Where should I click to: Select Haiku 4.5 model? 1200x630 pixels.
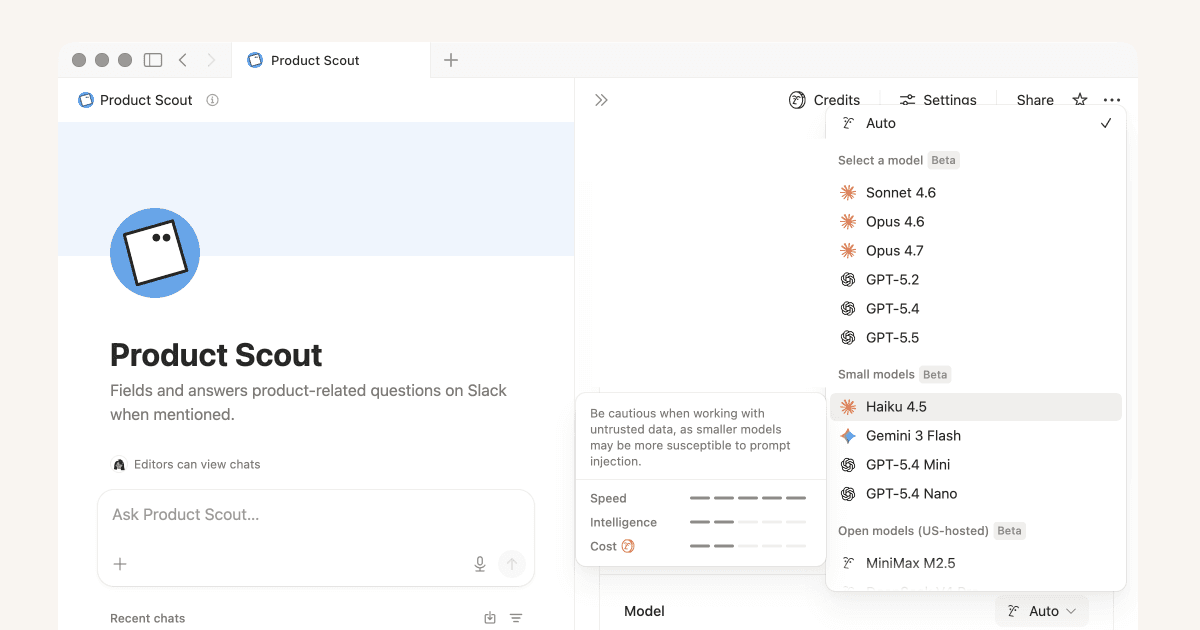[976, 406]
